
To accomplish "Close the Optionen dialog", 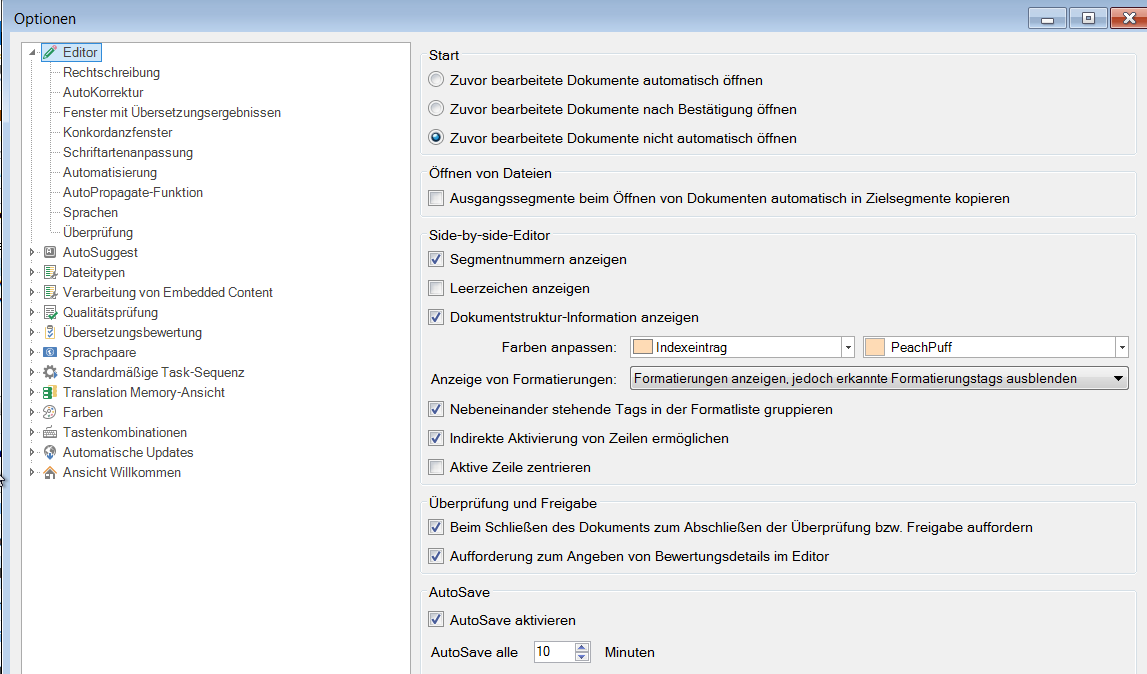I will point(1129,18).
